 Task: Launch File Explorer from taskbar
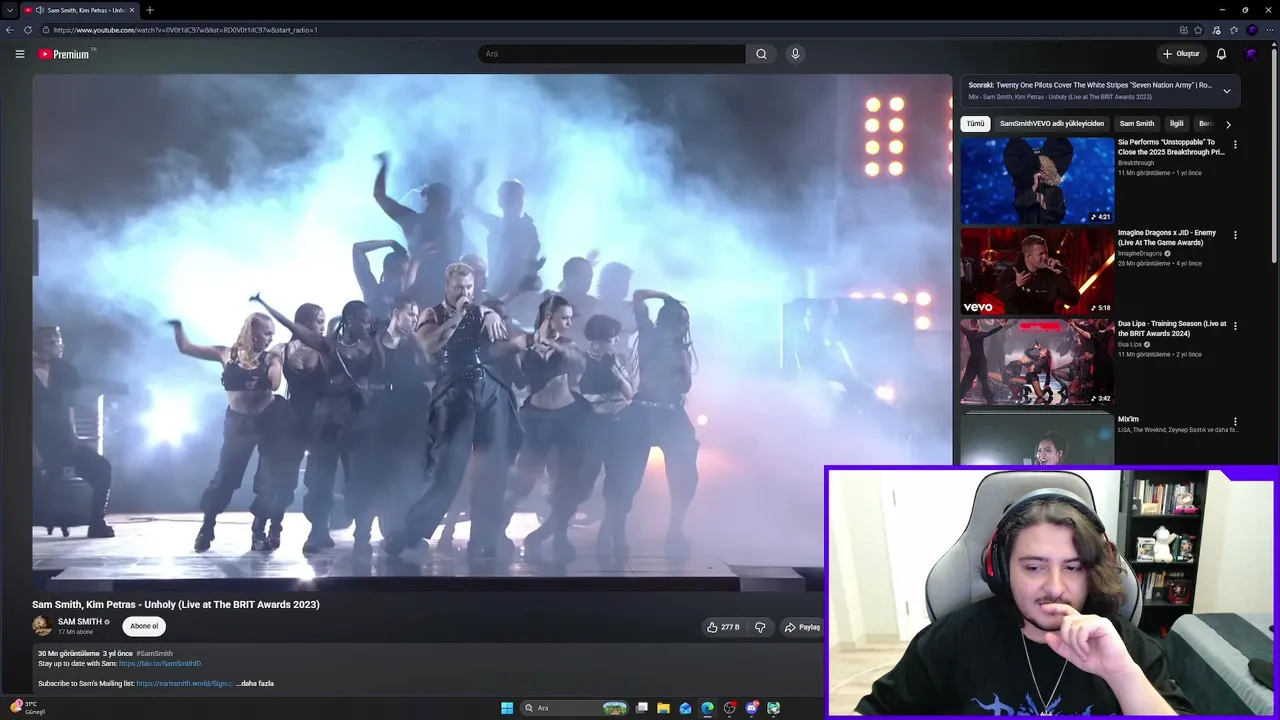[663, 708]
